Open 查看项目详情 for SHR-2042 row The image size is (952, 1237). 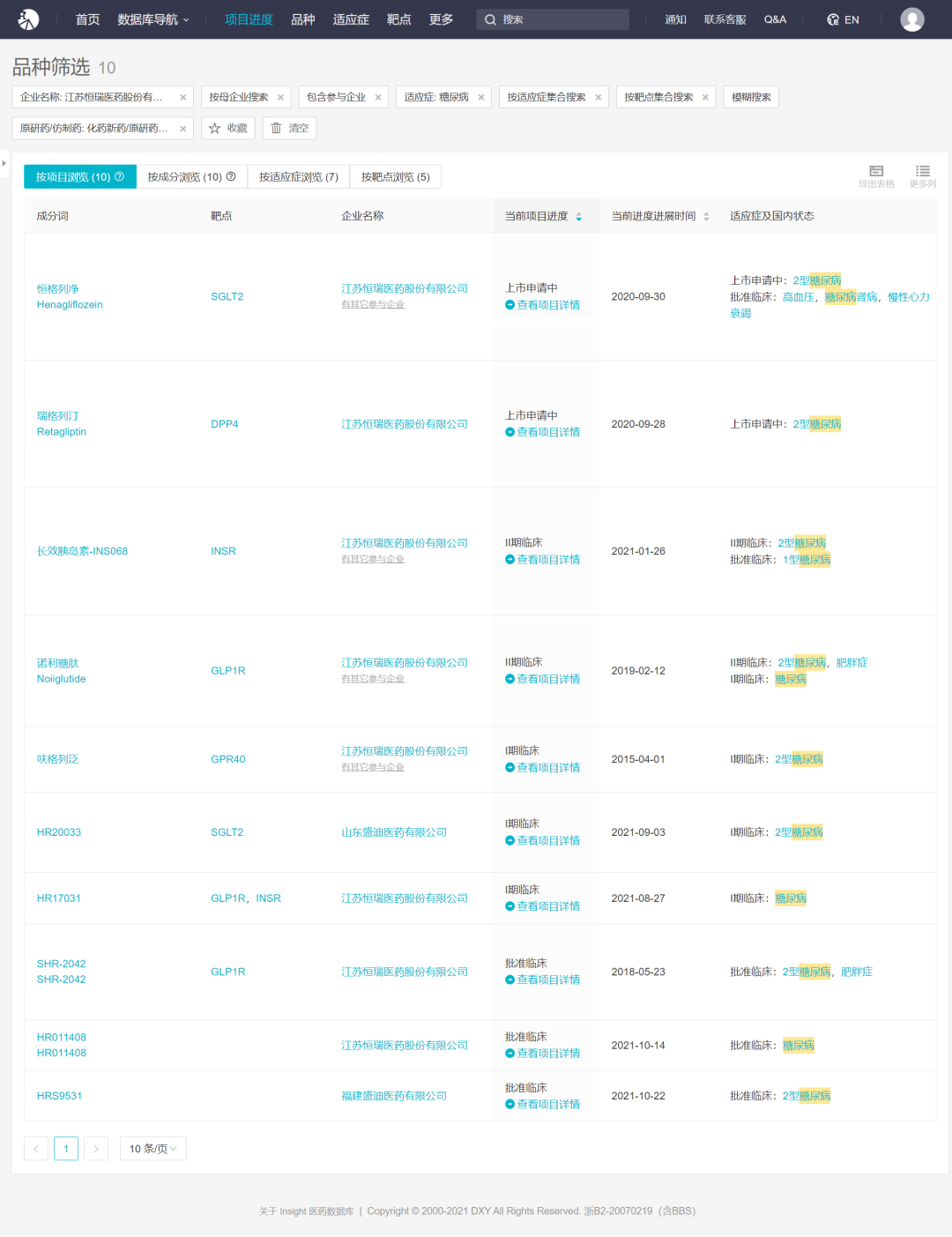coord(543,980)
